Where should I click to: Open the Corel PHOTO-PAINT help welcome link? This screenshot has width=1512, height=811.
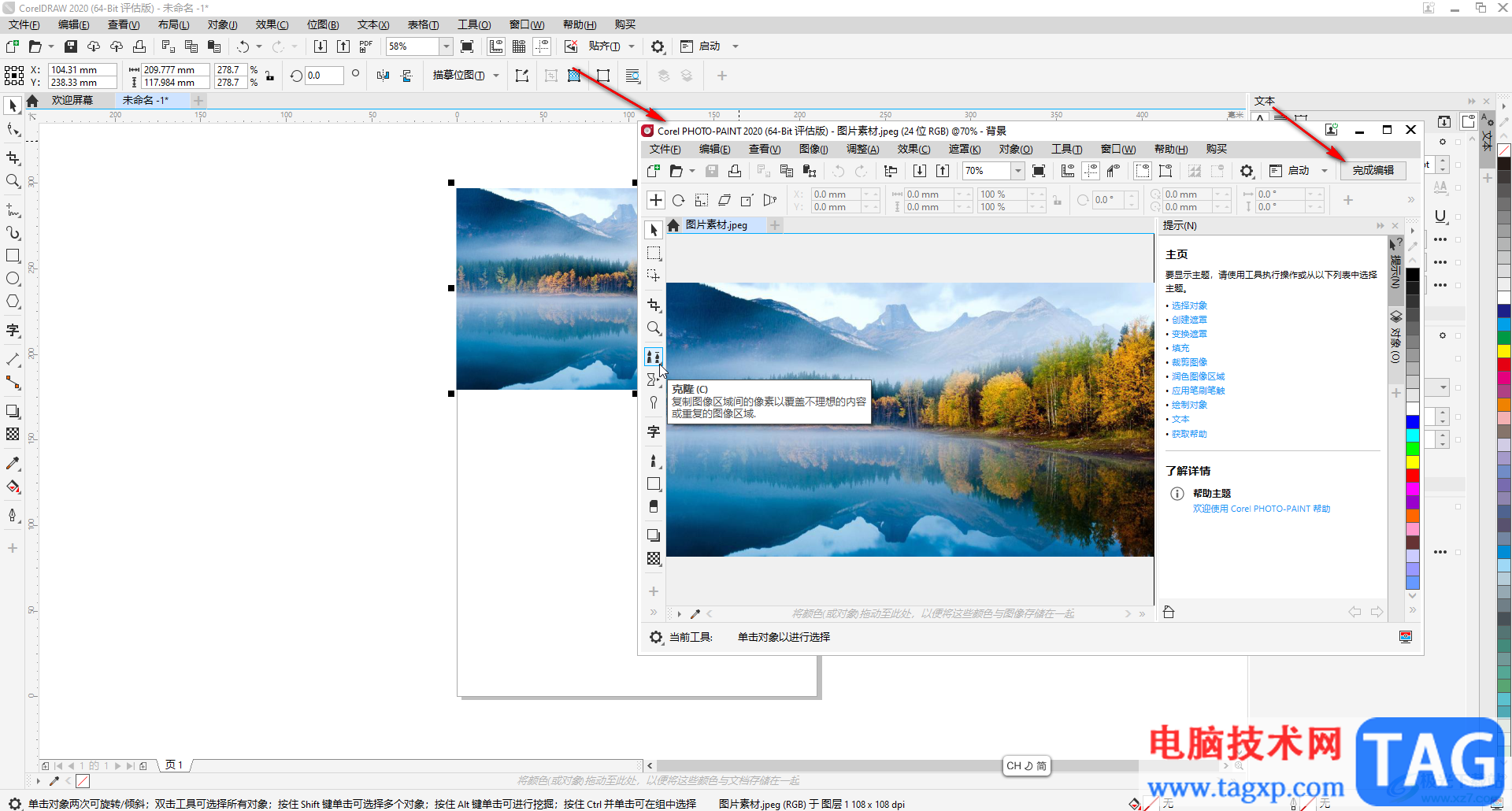1262,509
